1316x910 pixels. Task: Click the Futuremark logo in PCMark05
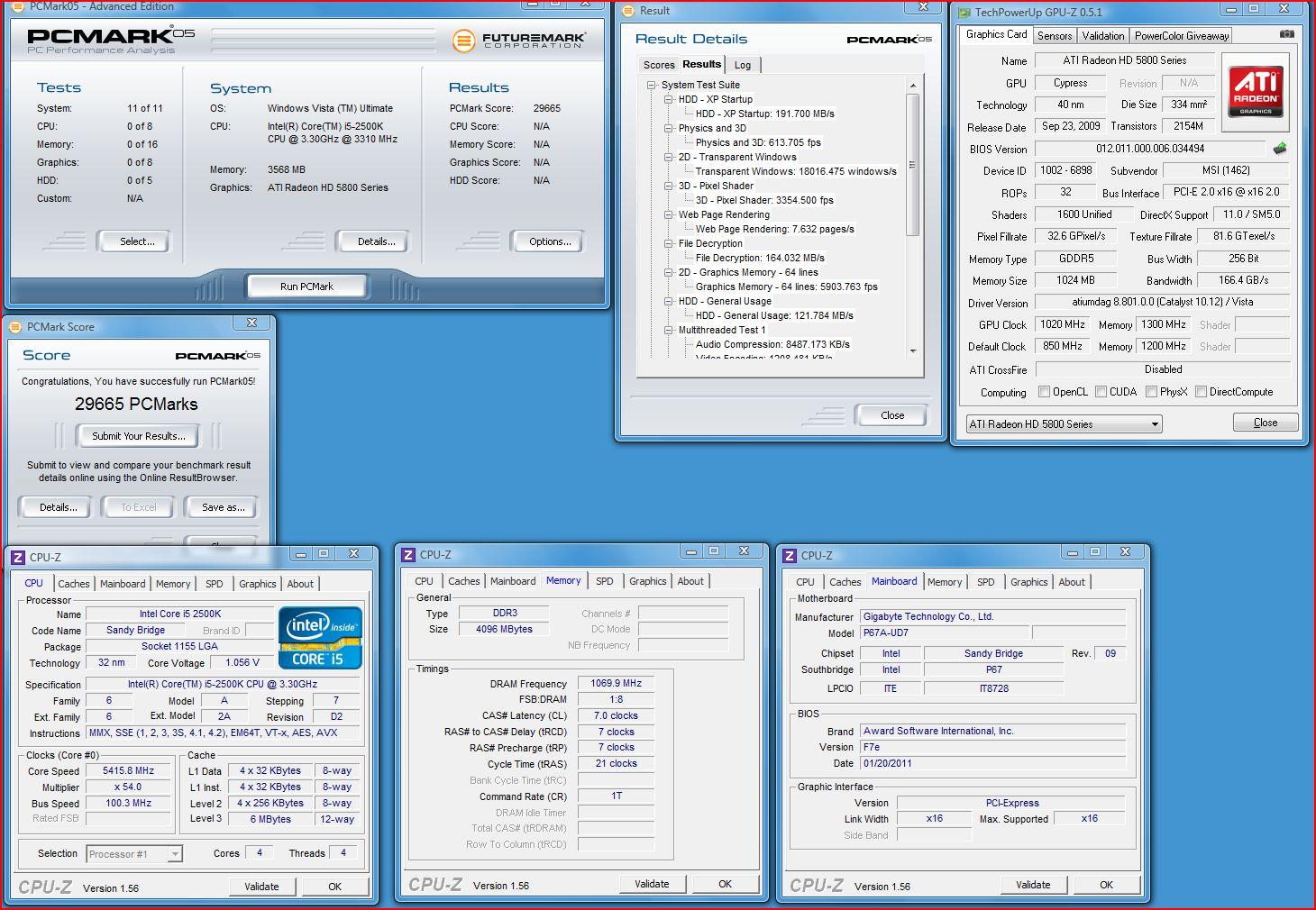(x=519, y=41)
